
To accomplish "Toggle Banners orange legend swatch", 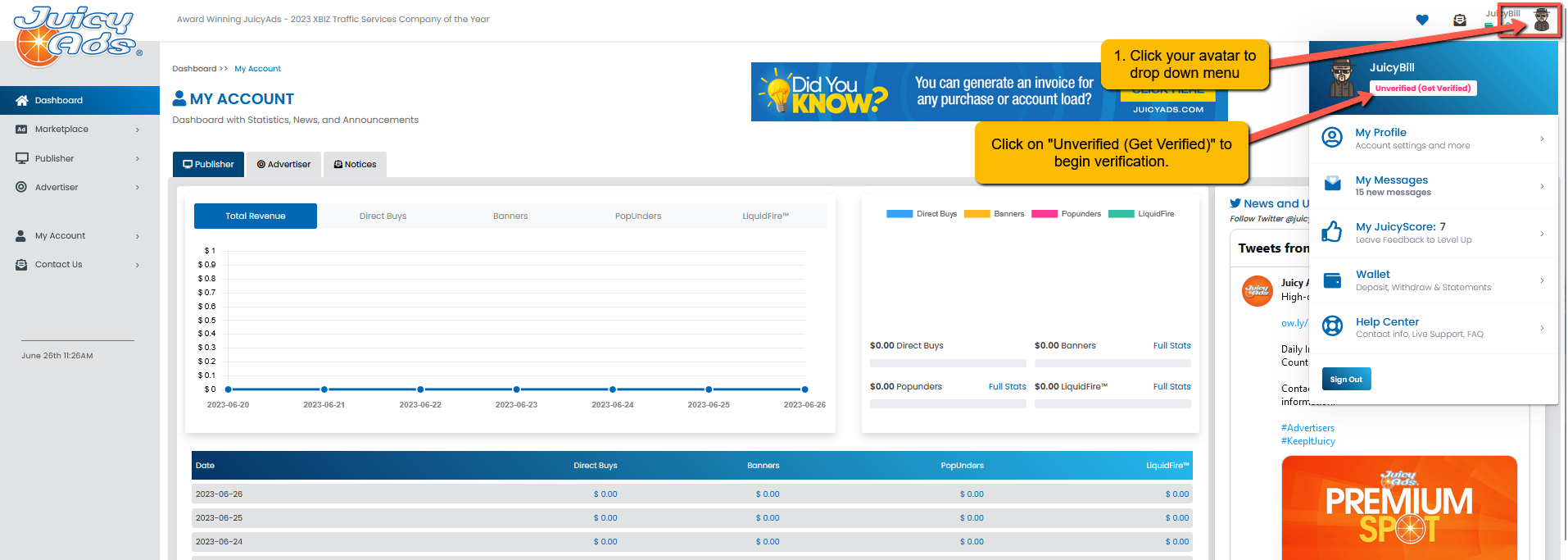I will (977, 214).
